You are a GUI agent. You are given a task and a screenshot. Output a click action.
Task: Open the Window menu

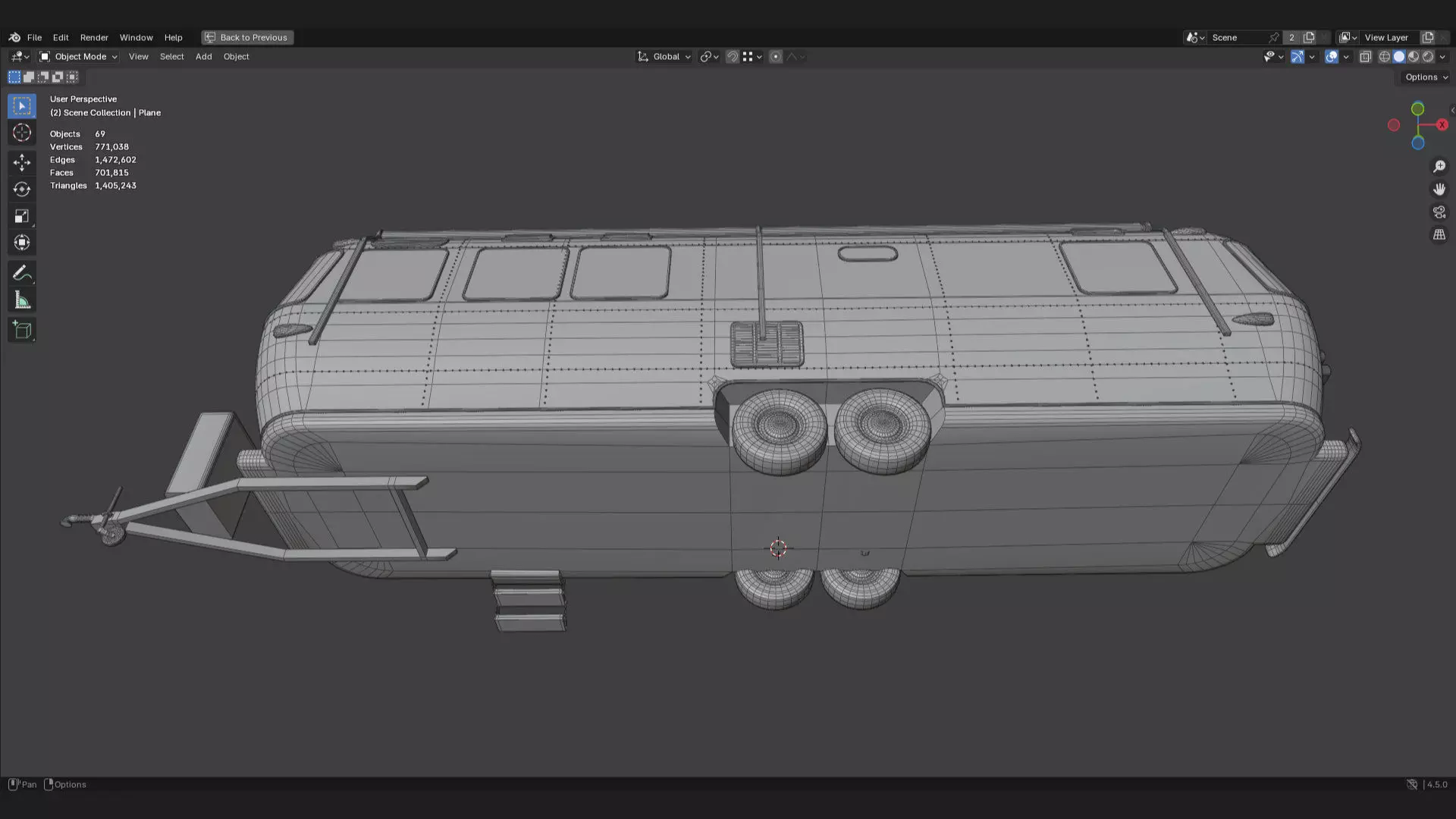[136, 37]
